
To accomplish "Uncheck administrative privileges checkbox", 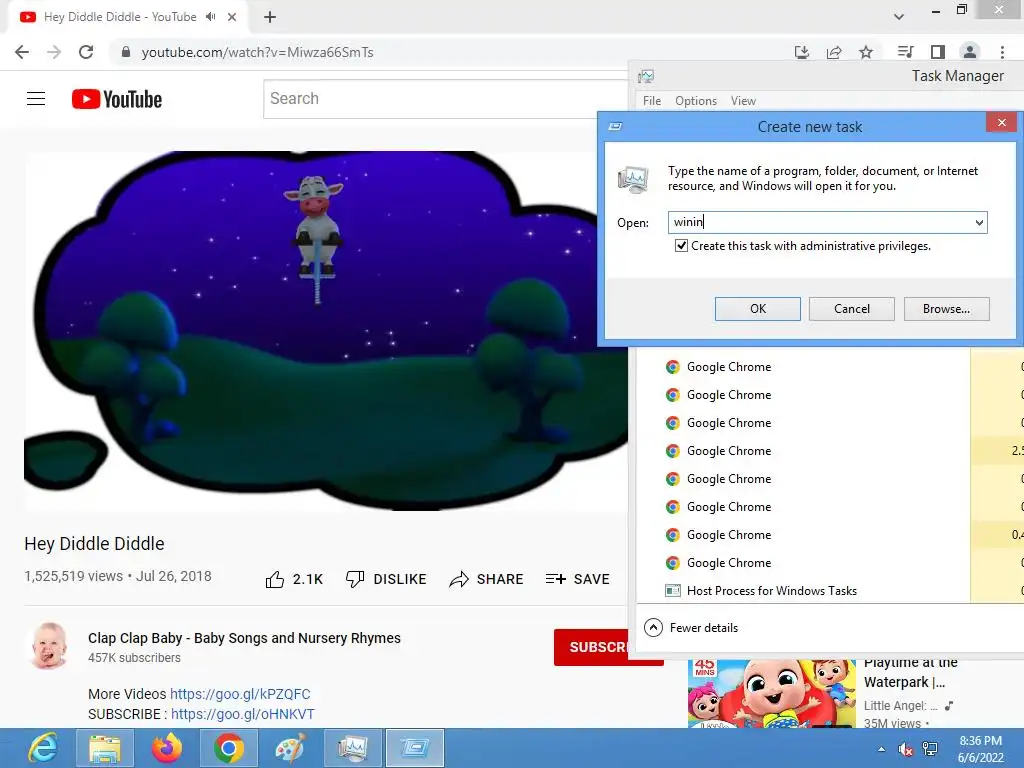I will click(681, 246).
